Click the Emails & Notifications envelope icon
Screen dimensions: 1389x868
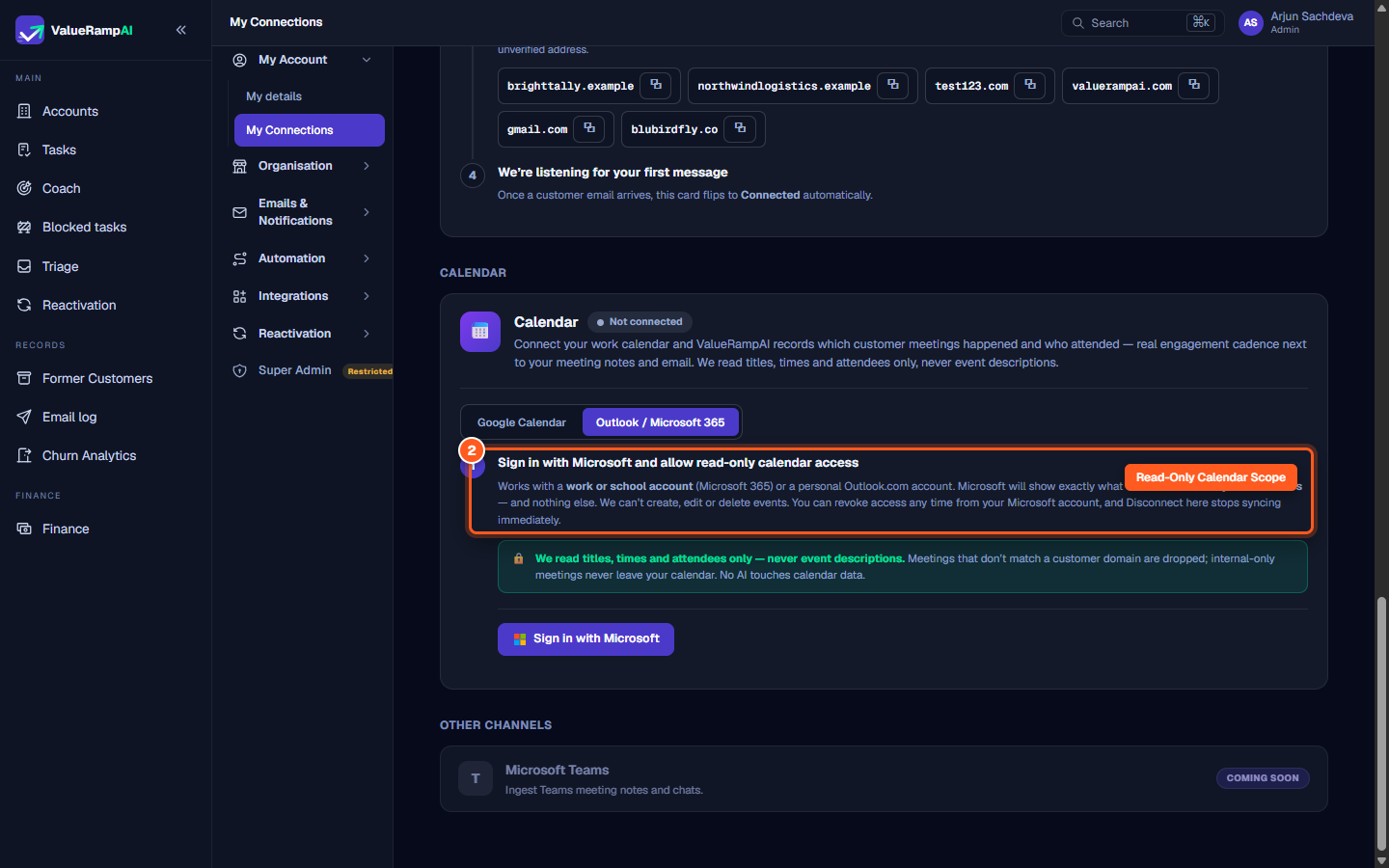click(239, 212)
